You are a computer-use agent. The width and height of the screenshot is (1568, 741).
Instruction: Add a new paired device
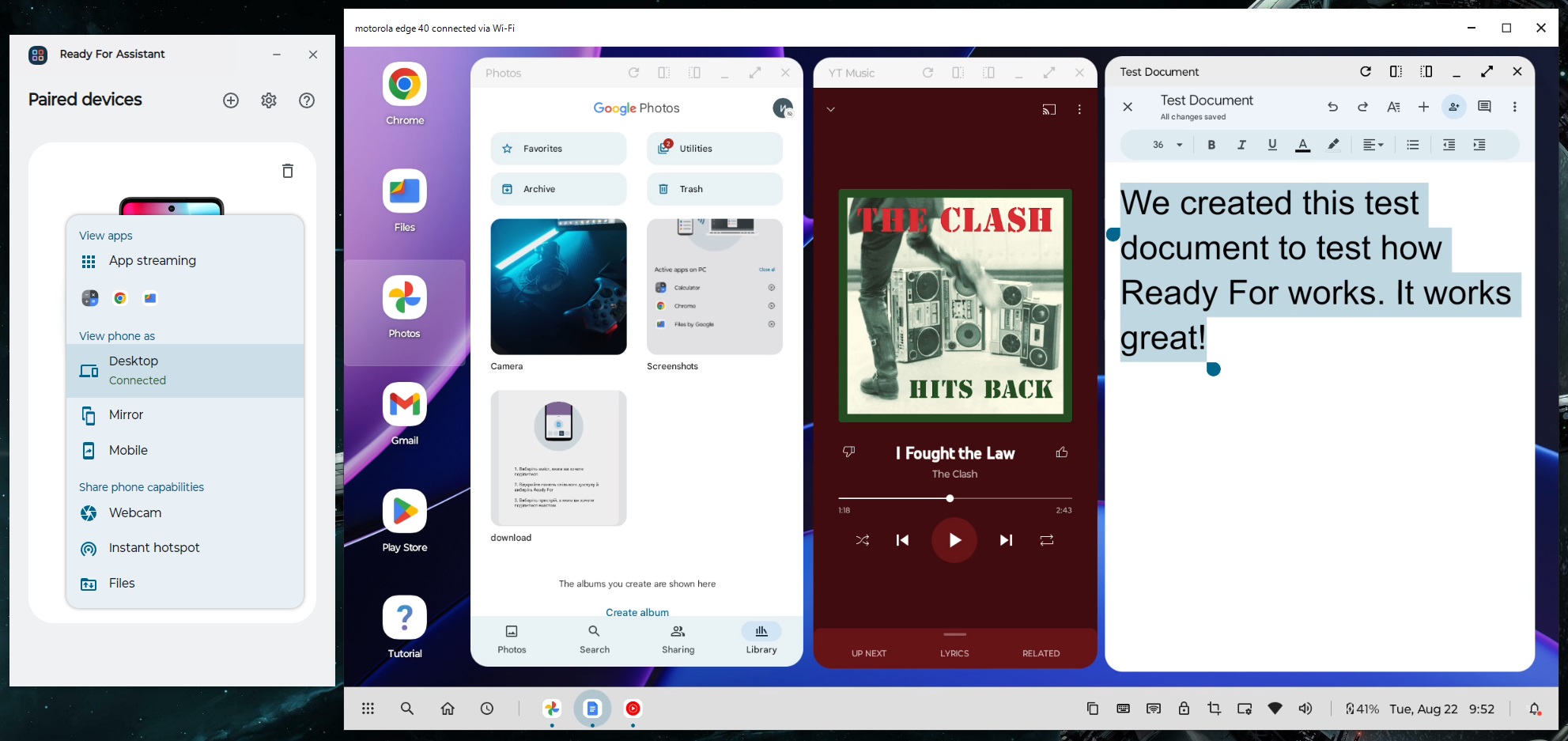231,100
